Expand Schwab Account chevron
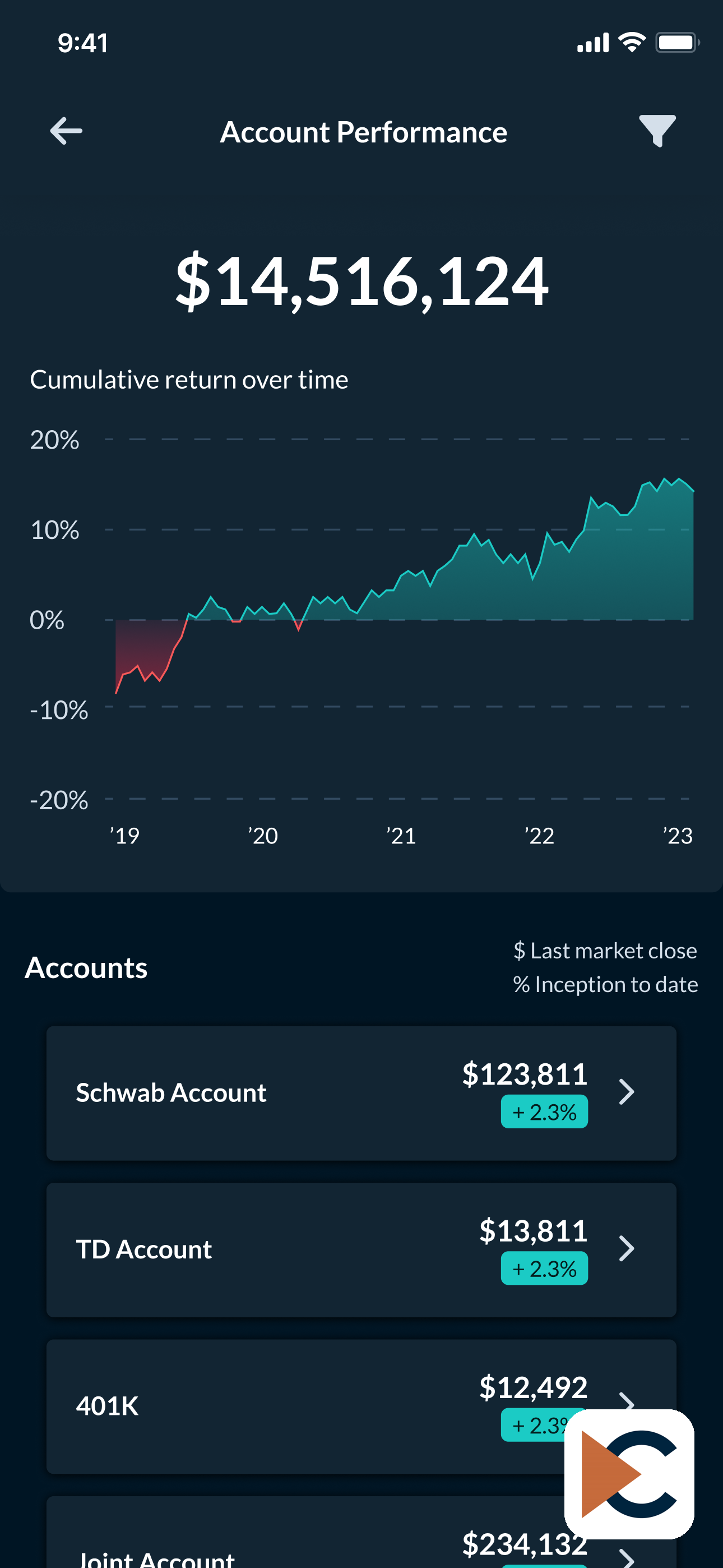Image resolution: width=723 pixels, height=1568 pixels. coord(627,1092)
